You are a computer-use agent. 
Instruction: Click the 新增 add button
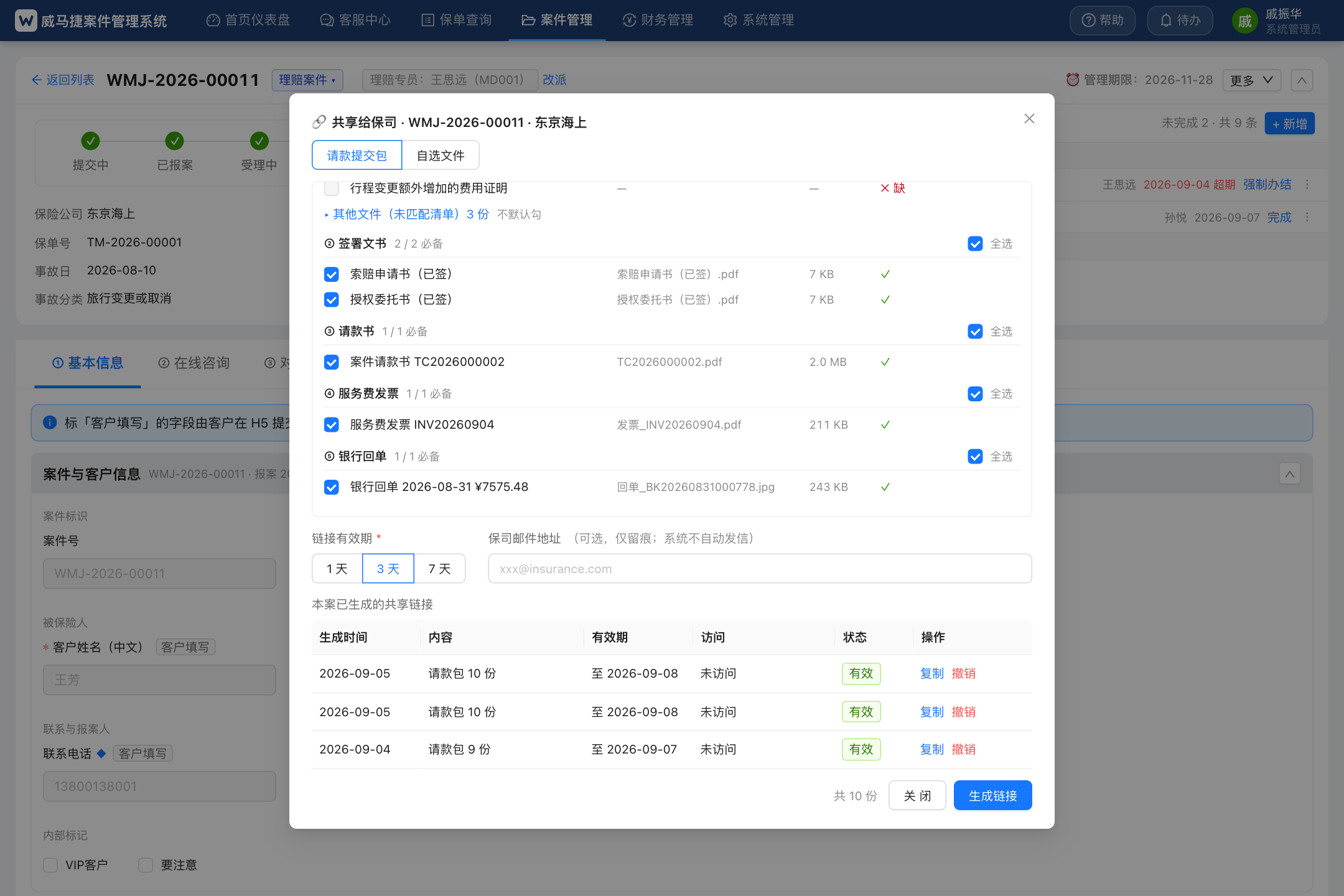1289,123
